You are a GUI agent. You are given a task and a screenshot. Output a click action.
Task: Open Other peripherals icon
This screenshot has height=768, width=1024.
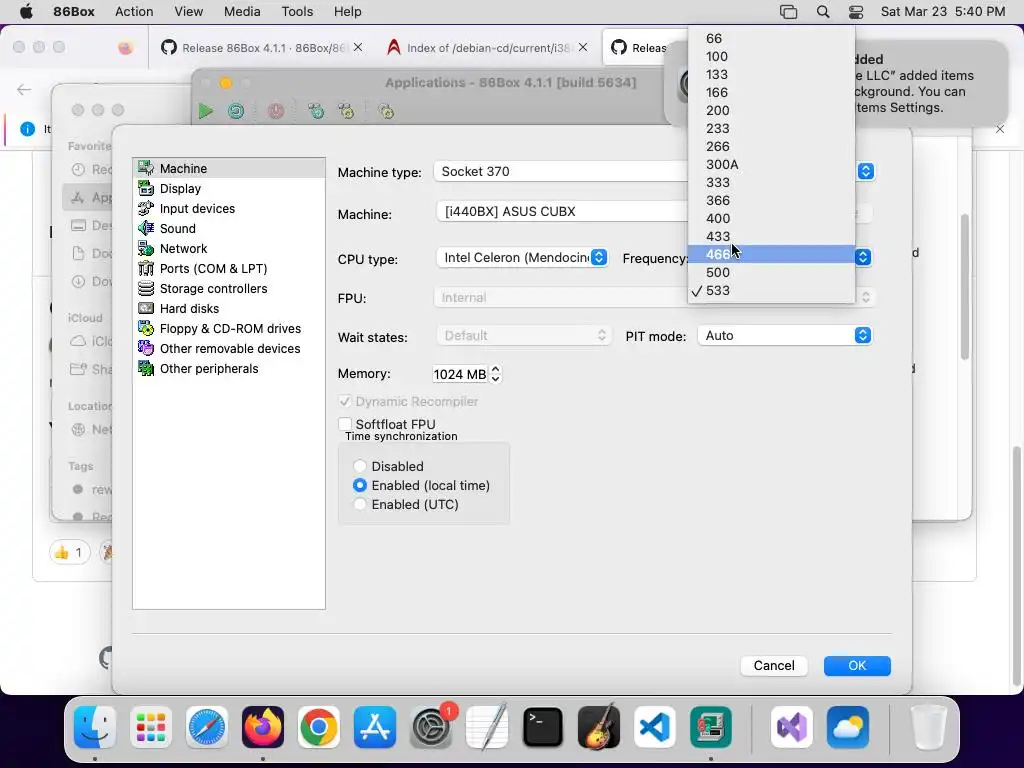[146, 369]
